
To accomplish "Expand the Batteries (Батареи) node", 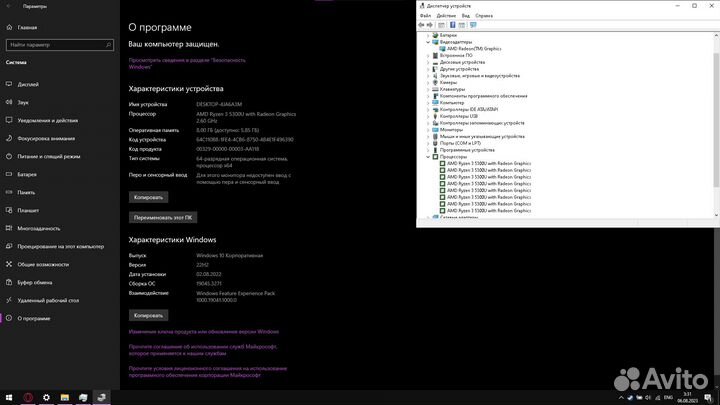I will (428, 35).
